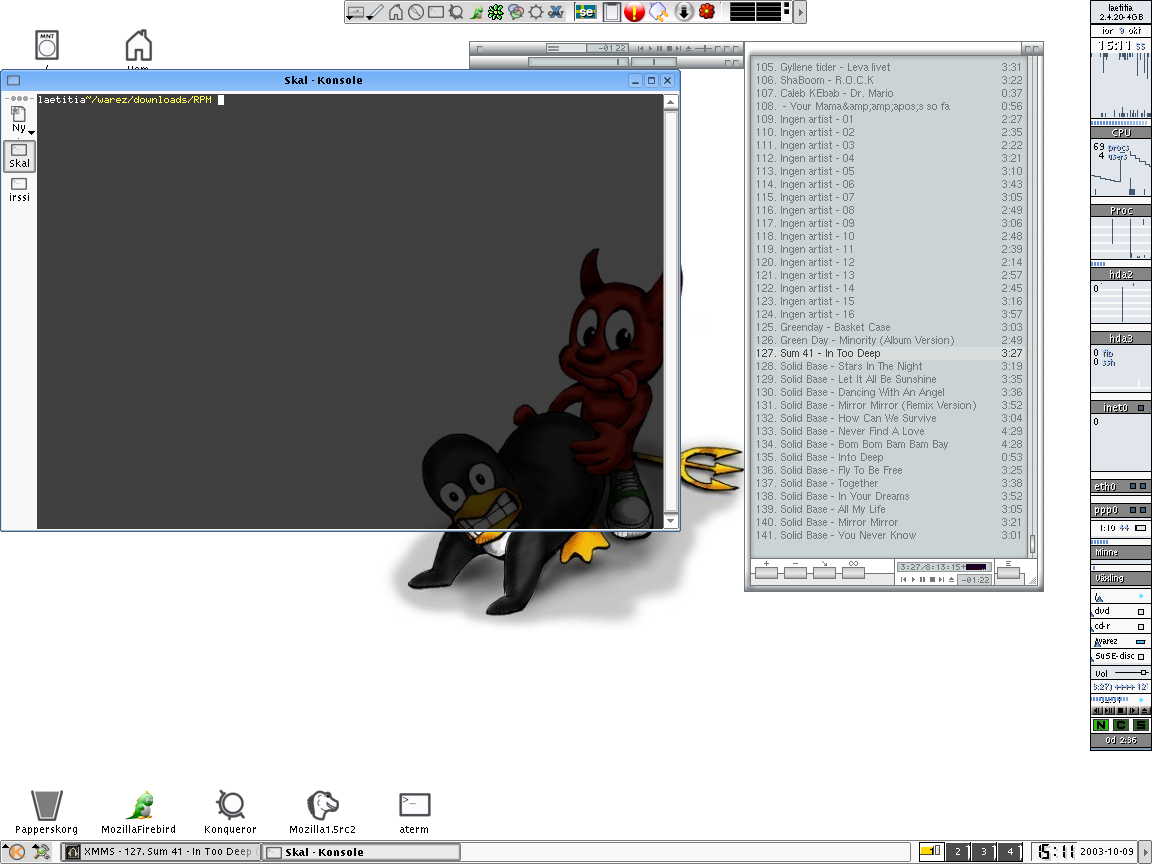This screenshot has height=864, width=1152.
Task: Skip to next track in XMMS playlist controls
Action: tap(941, 580)
